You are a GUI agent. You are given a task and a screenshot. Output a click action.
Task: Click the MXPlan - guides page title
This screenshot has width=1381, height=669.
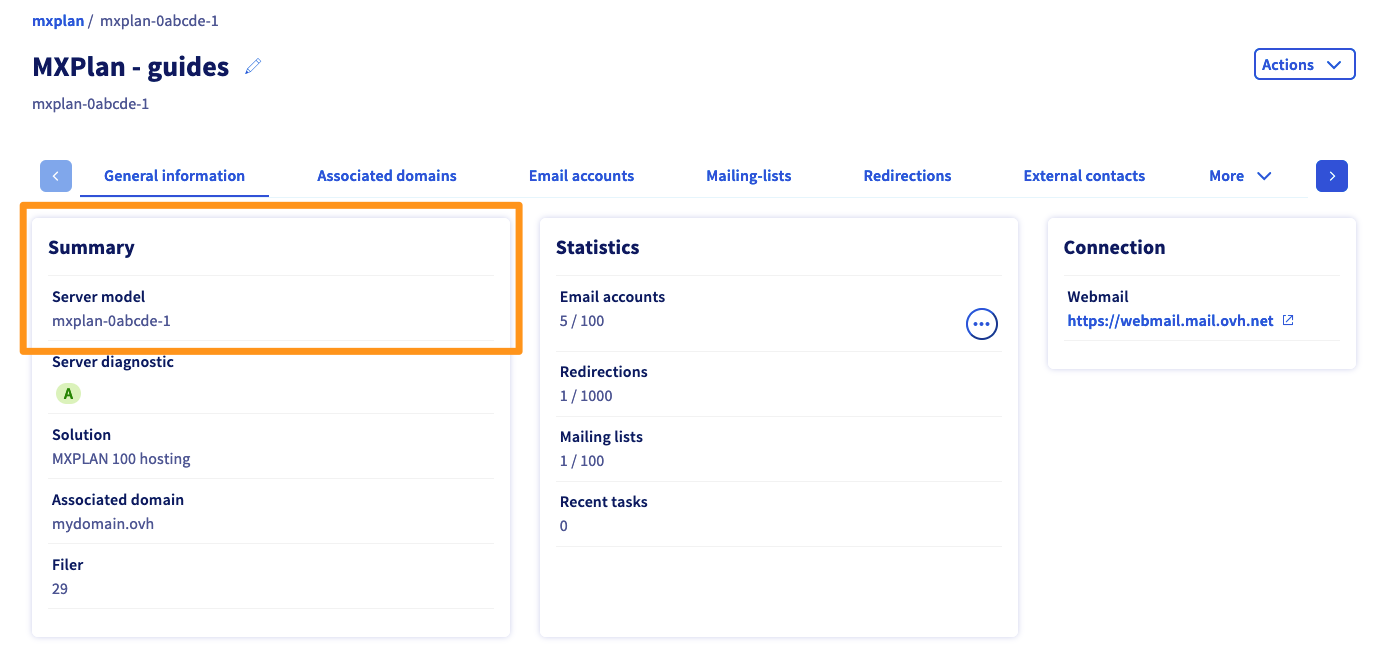(x=131, y=67)
